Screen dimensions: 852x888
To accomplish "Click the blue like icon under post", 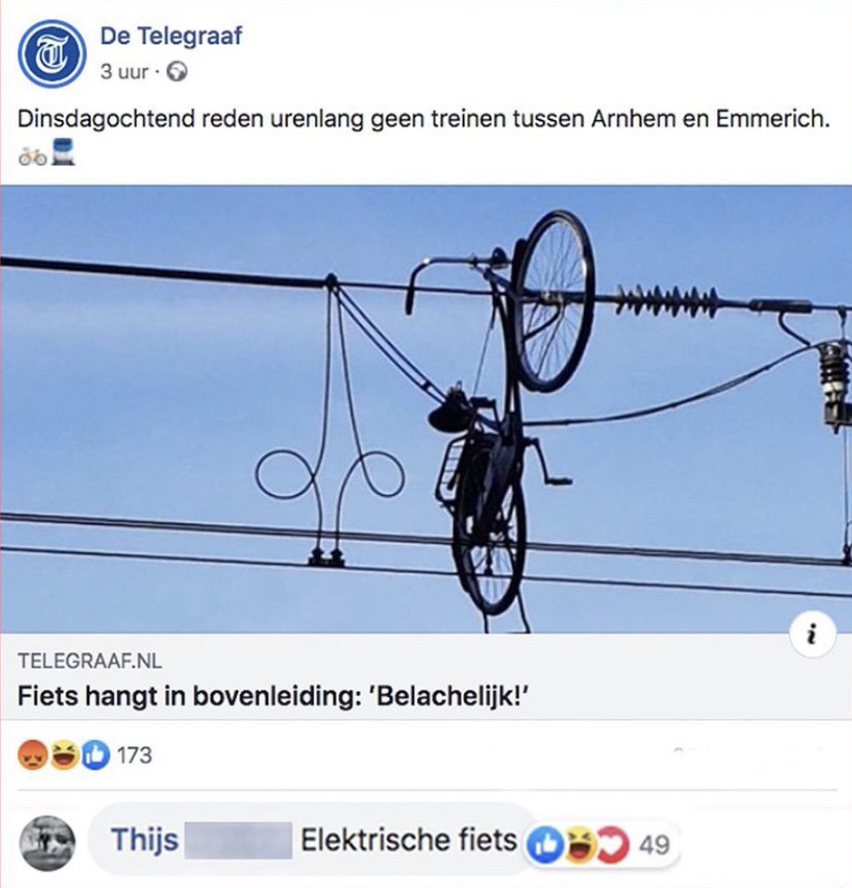I will [x=96, y=755].
